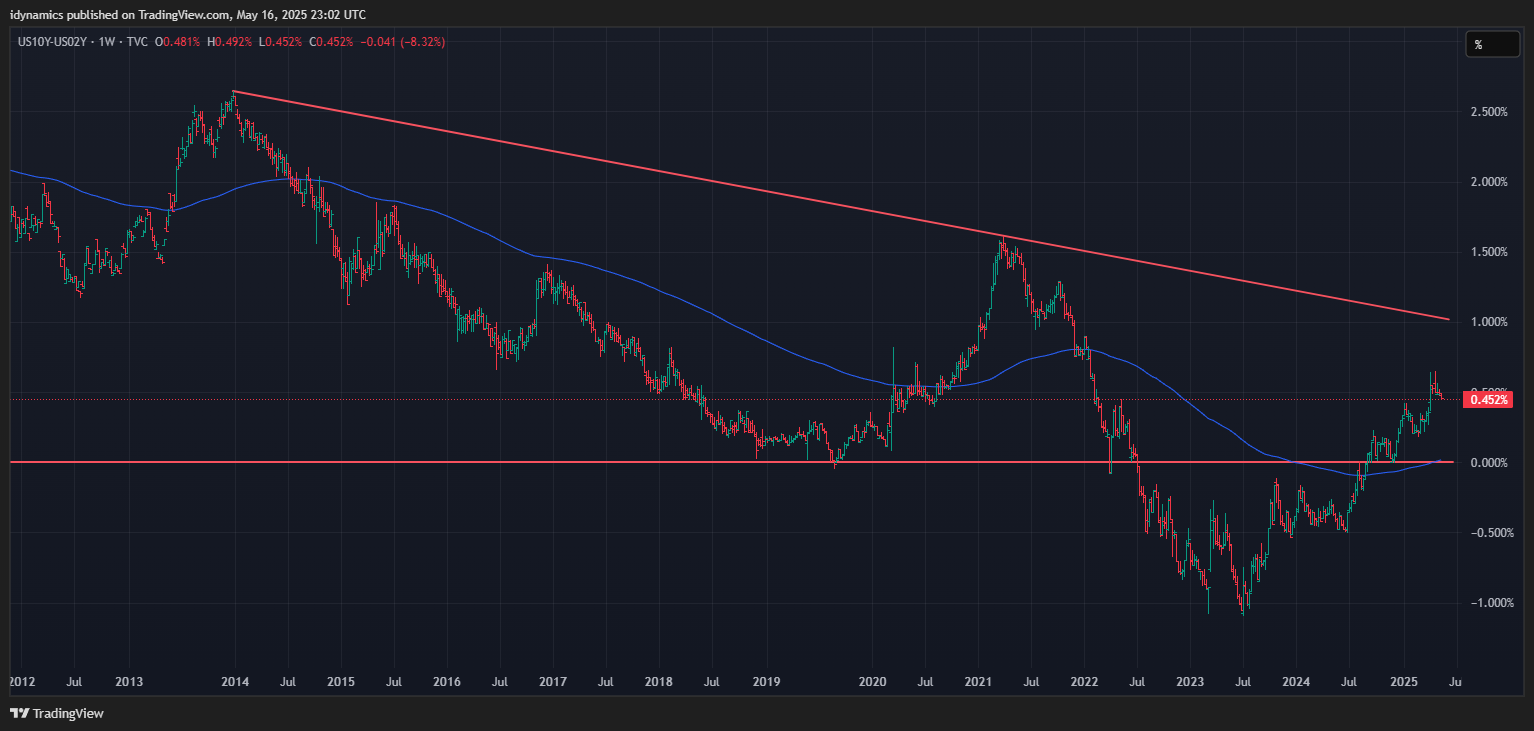The width and height of the screenshot is (1534, 731).
Task: Click the 1.000% price axis label
Action: point(1488,322)
